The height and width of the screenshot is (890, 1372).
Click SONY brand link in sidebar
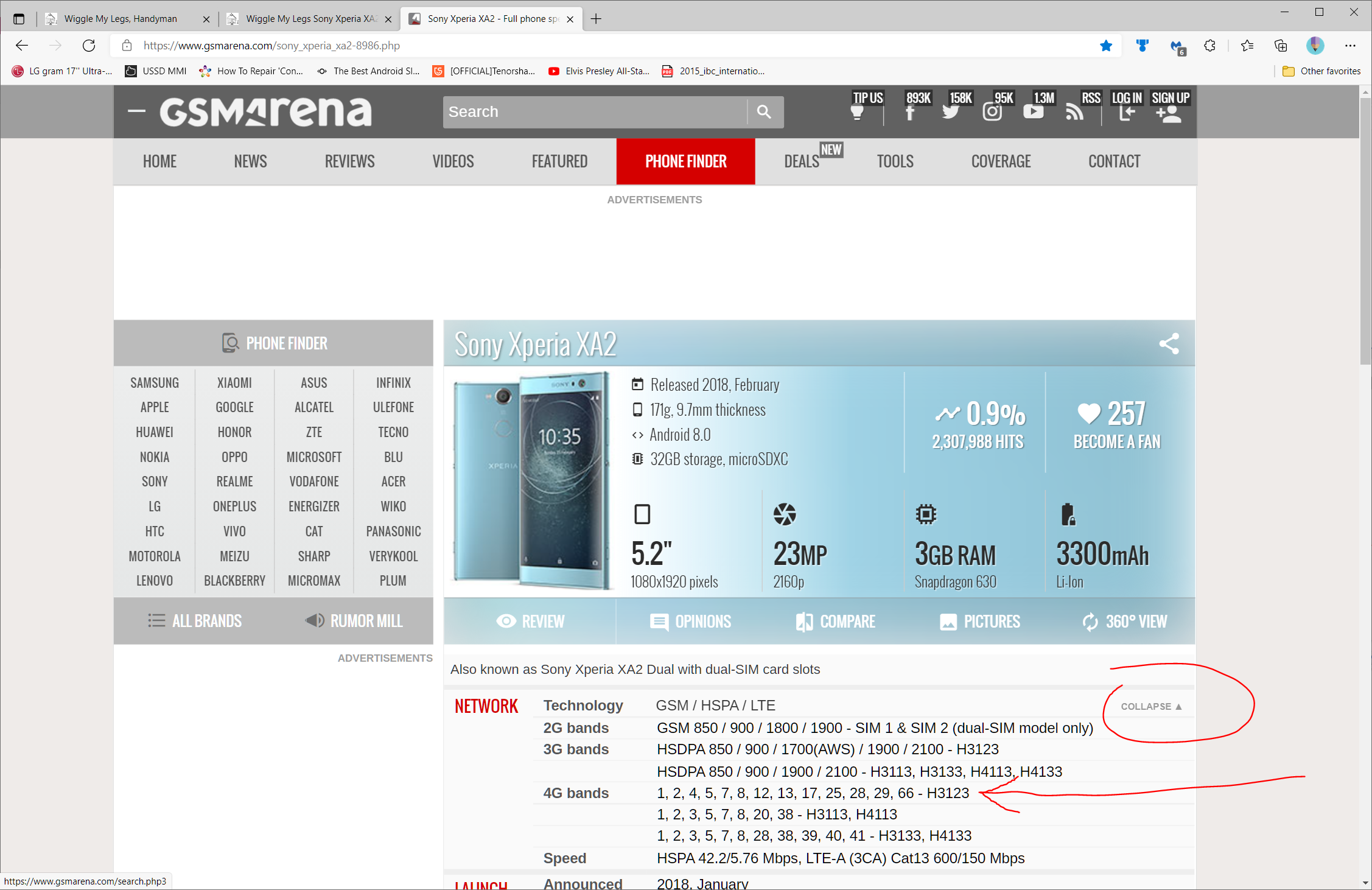pyautogui.click(x=155, y=481)
